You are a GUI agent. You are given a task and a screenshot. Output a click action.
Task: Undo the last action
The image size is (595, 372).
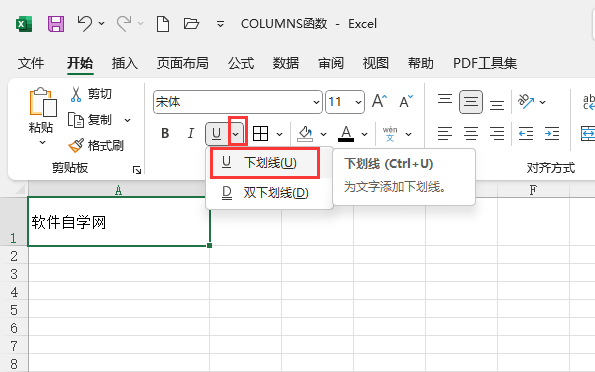pyautogui.click(x=85, y=24)
